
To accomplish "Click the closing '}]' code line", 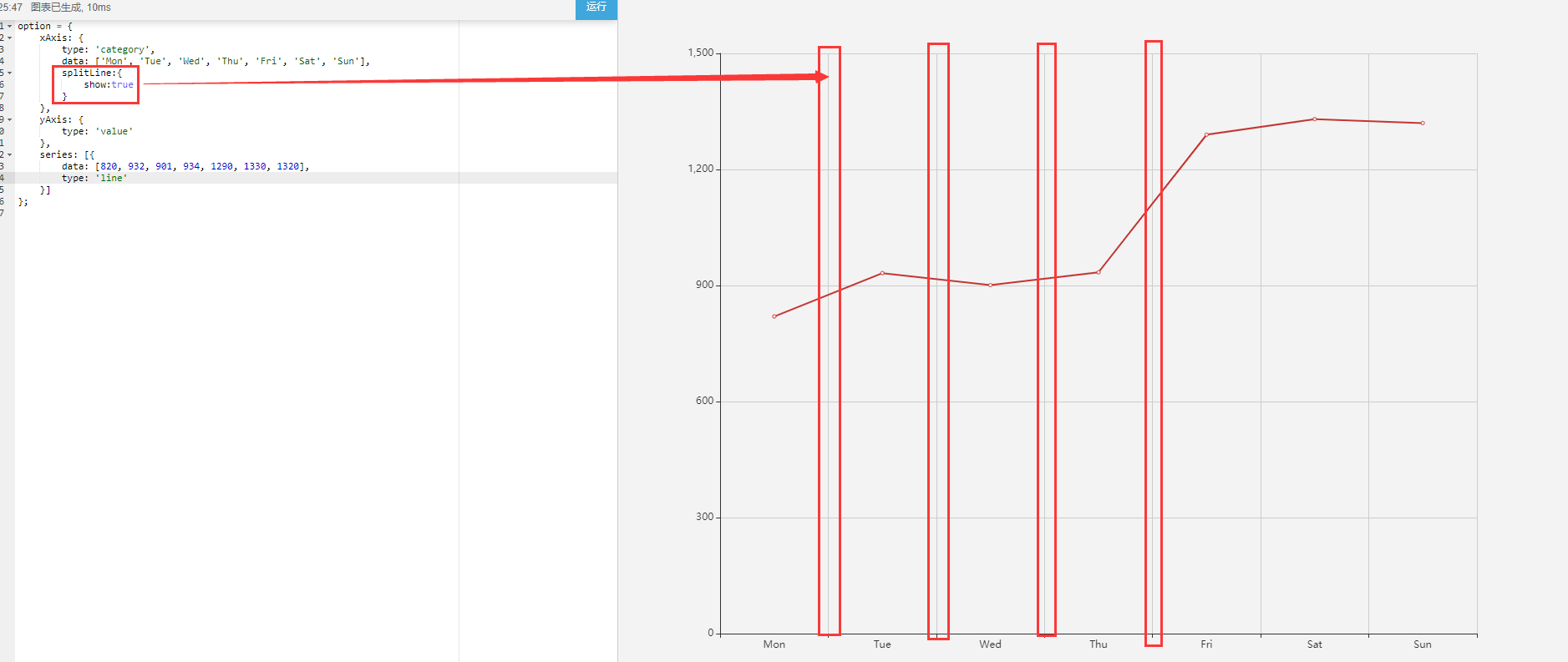I will tap(45, 190).
